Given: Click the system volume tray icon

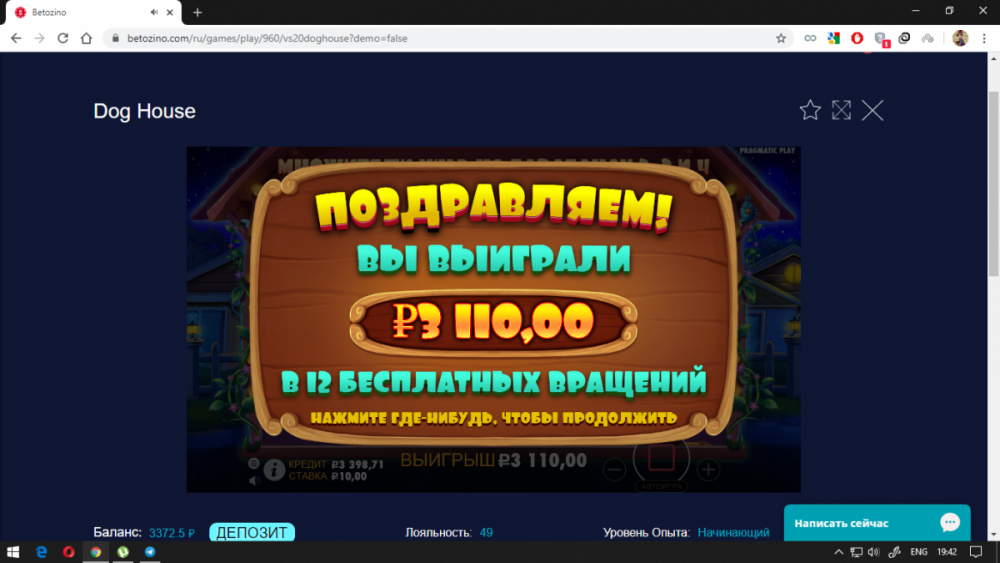Looking at the screenshot, I should pyautogui.click(x=874, y=552).
